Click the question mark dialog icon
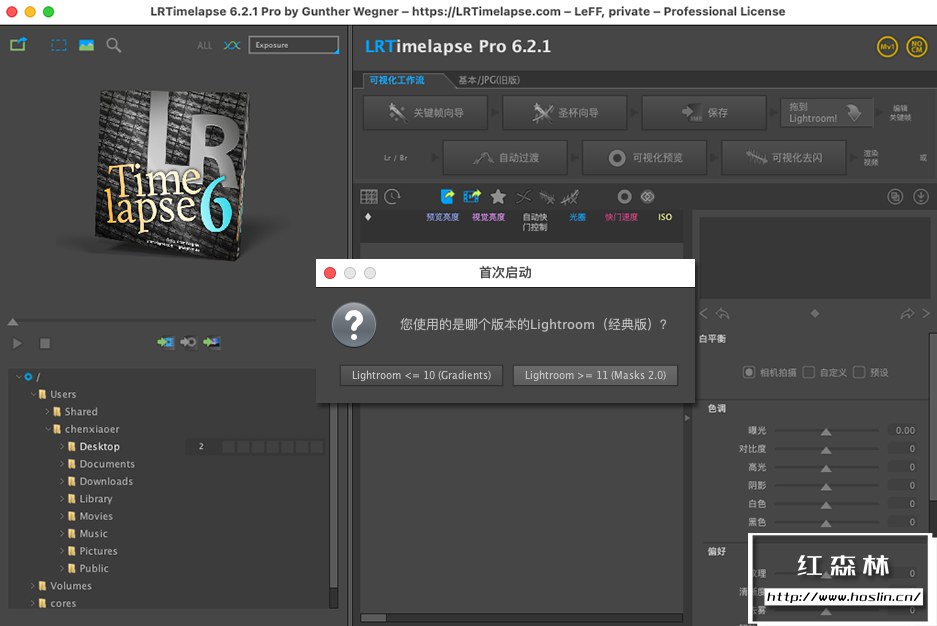The width and height of the screenshot is (937, 626). (x=354, y=325)
